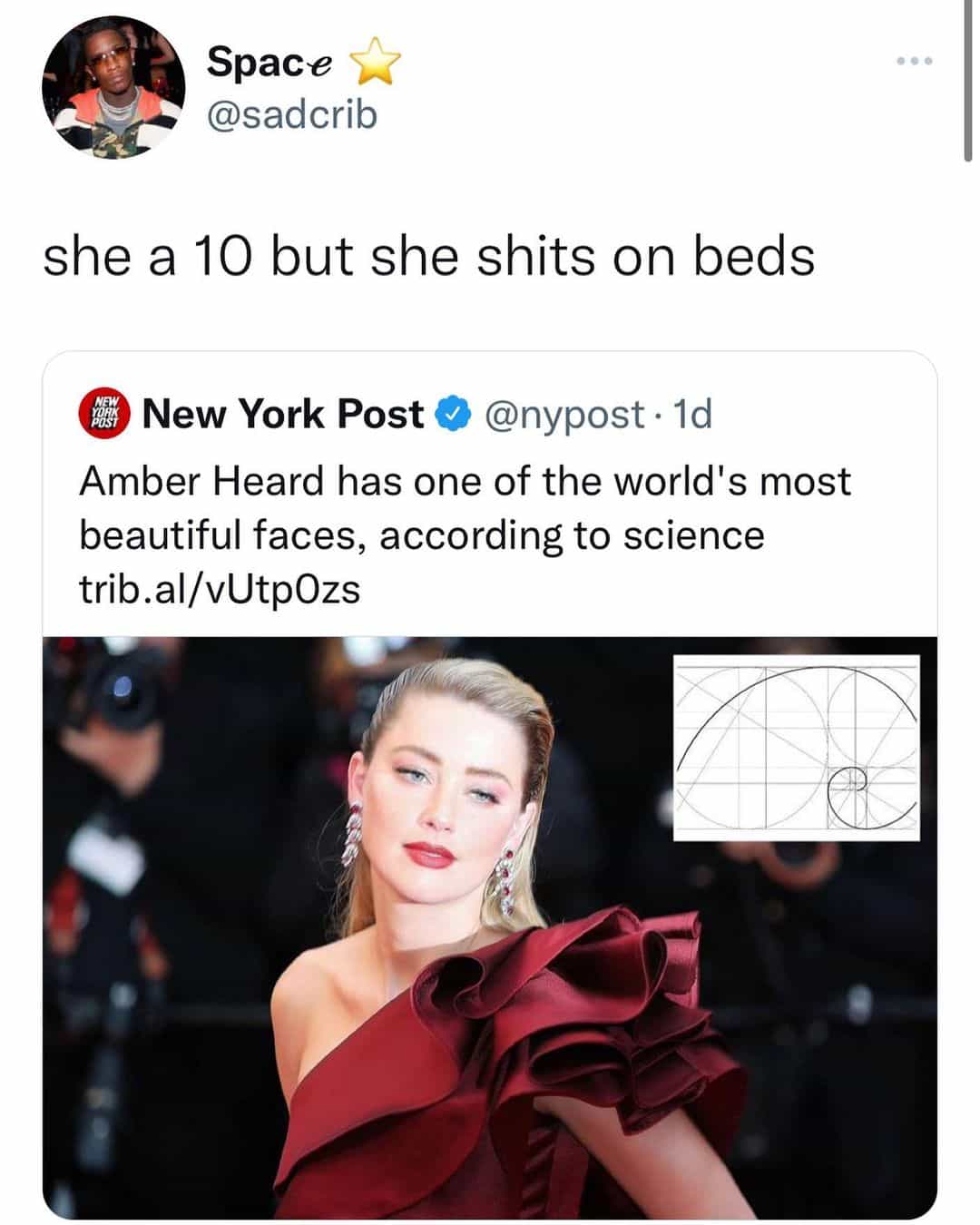
Task: Click the word "science" in the quoted tweet
Action: pos(701,535)
